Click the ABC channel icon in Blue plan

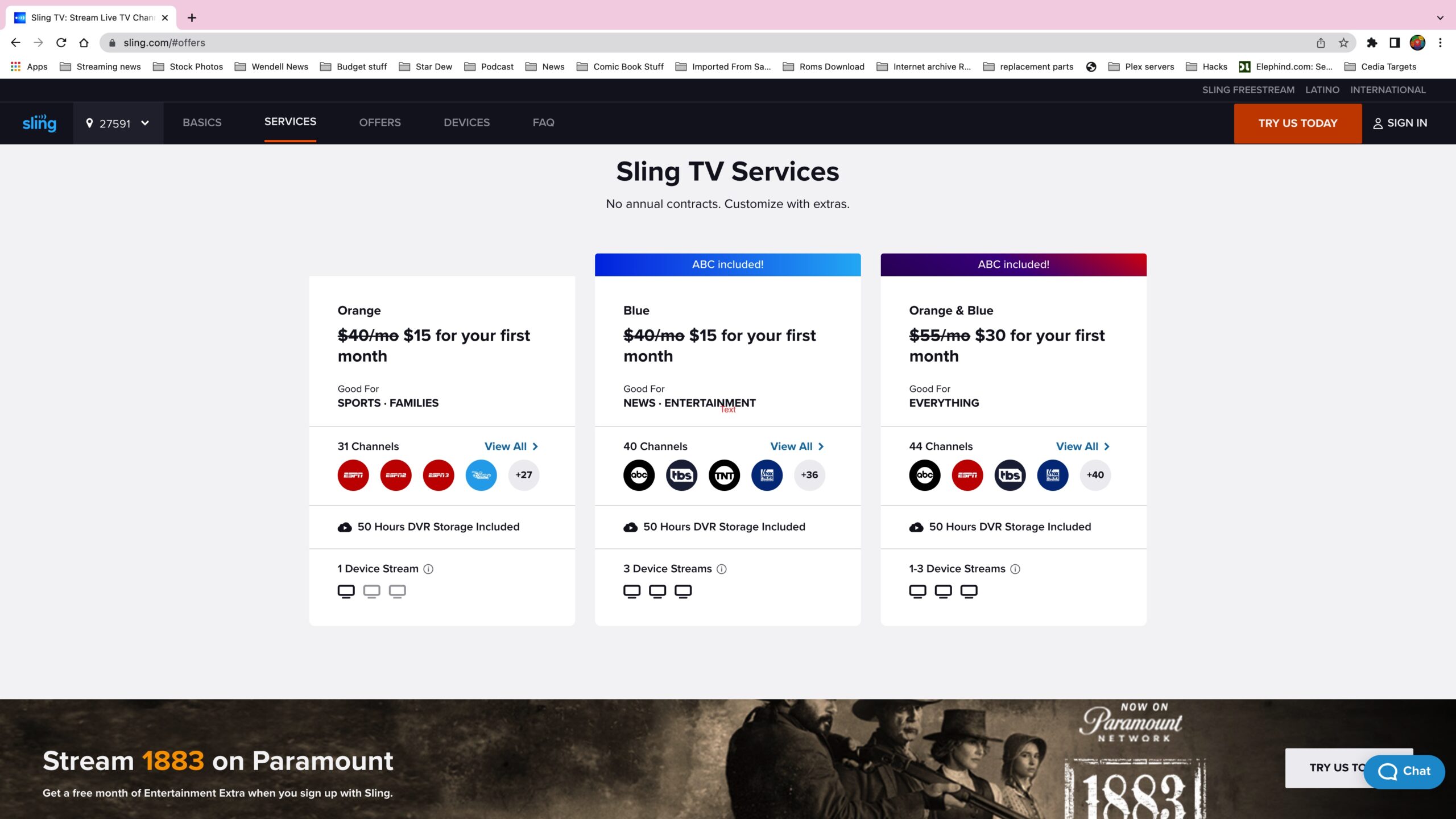[x=639, y=475]
